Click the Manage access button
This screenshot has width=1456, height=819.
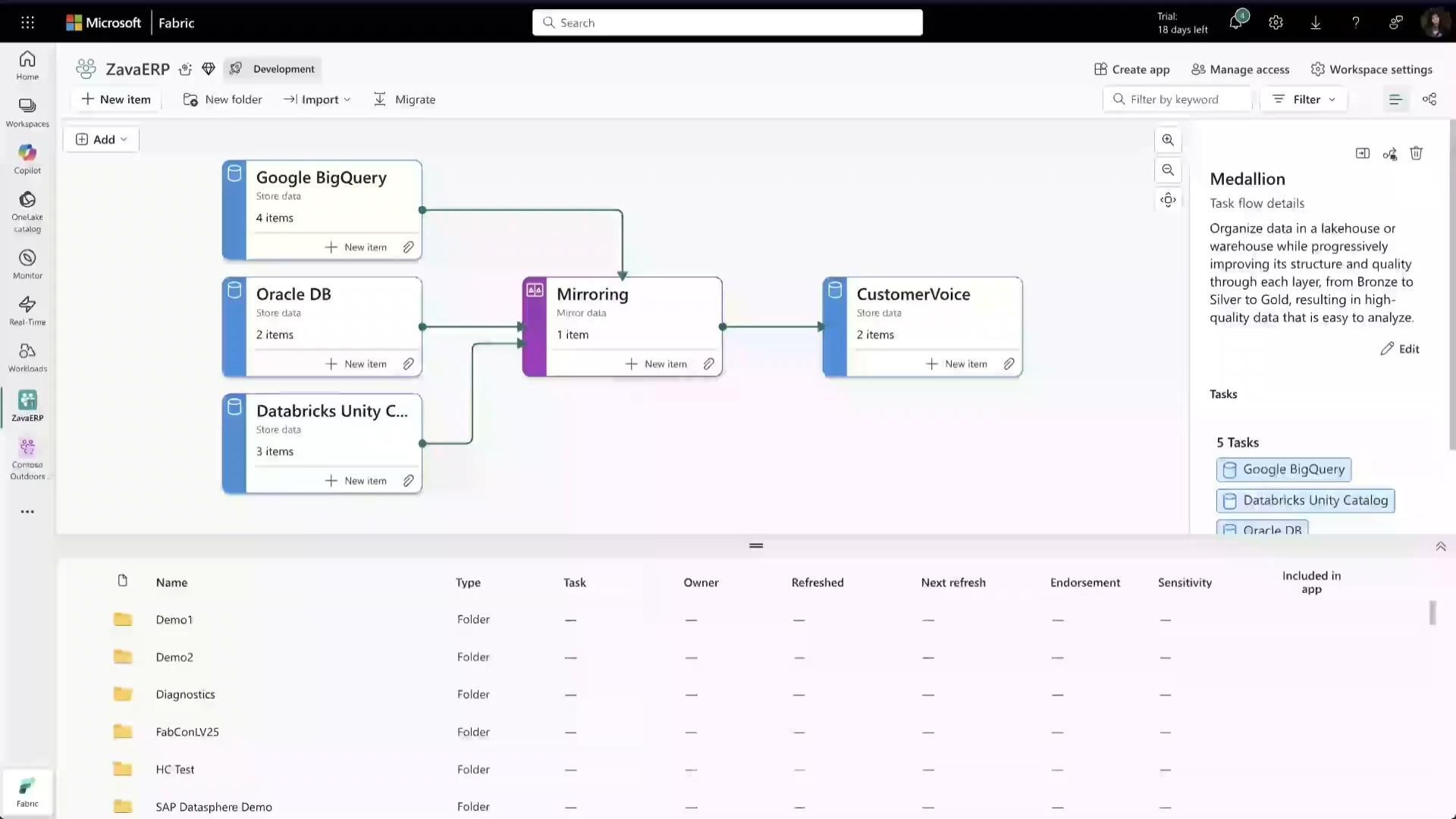(x=1240, y=69)
